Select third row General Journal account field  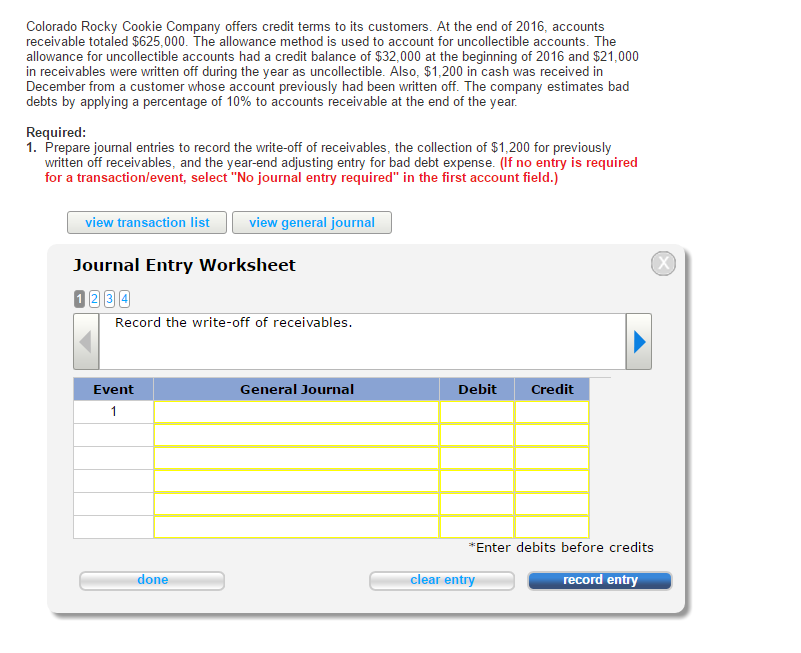[x=296, y=458]
